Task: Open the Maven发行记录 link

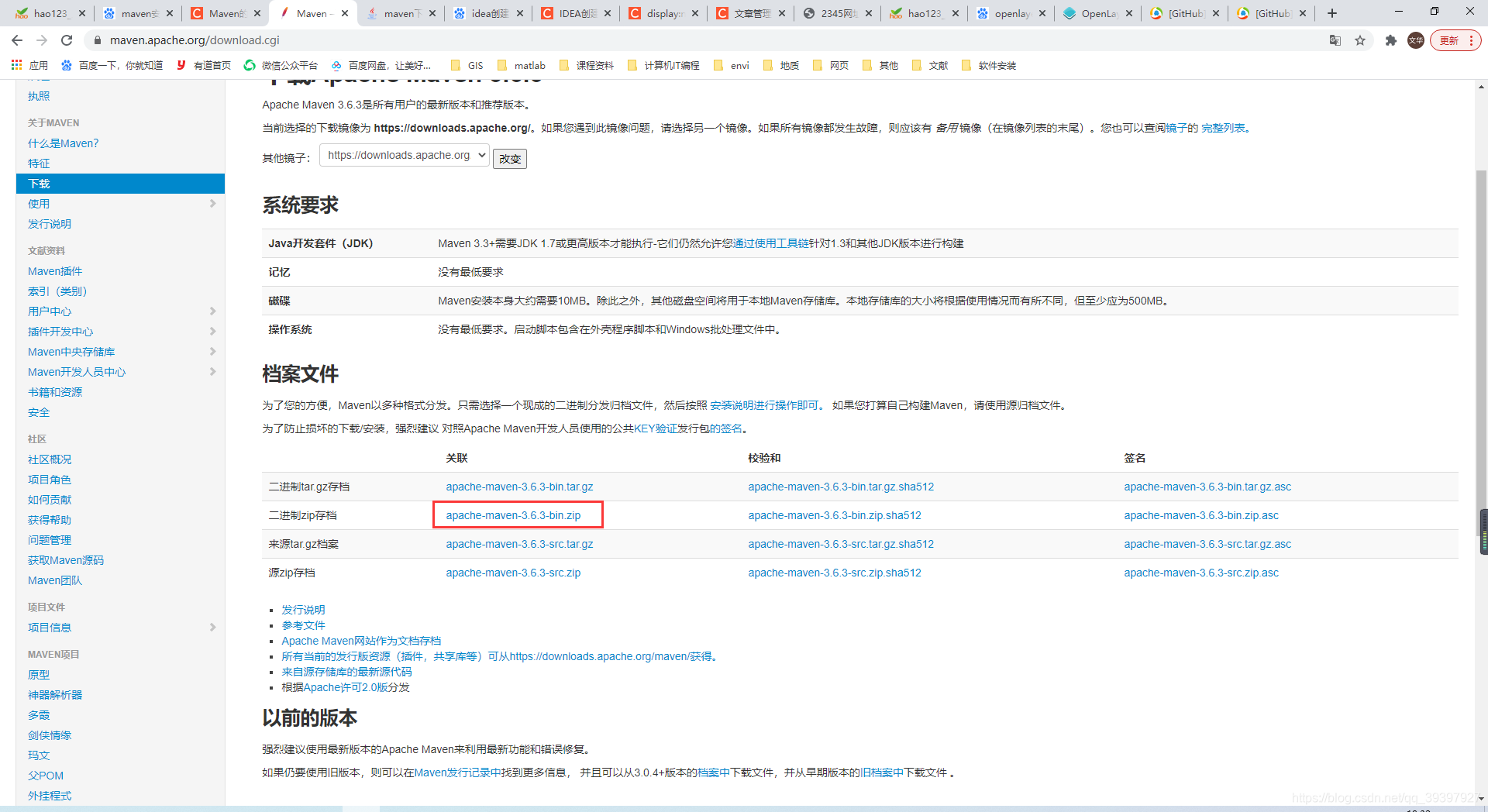Action: coord(458,772)
